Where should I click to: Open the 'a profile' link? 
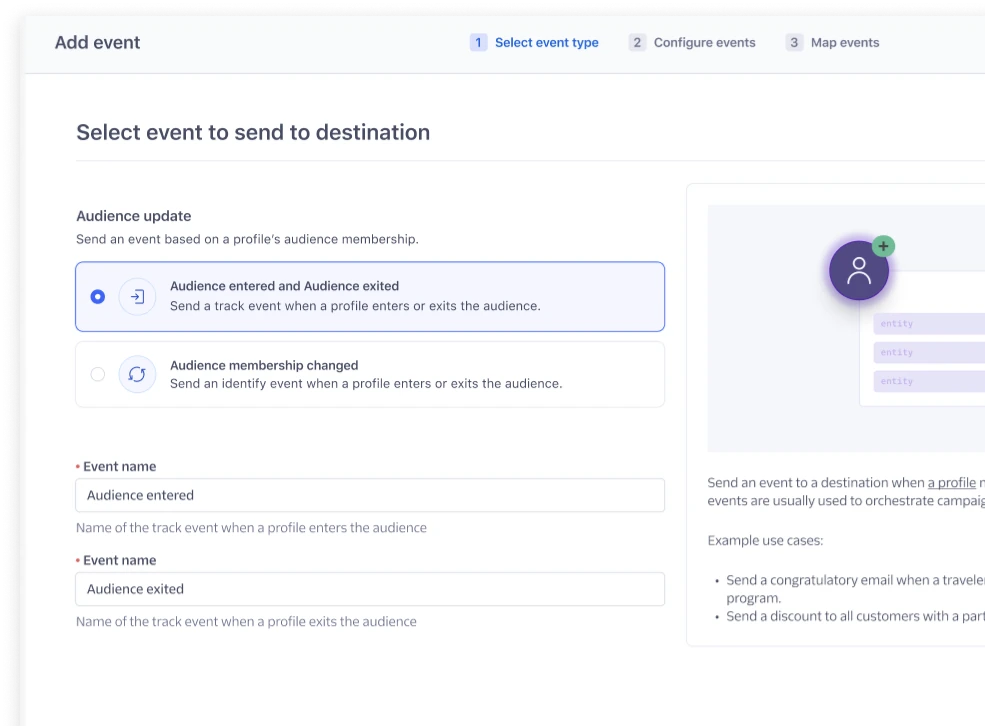[952, 482]
